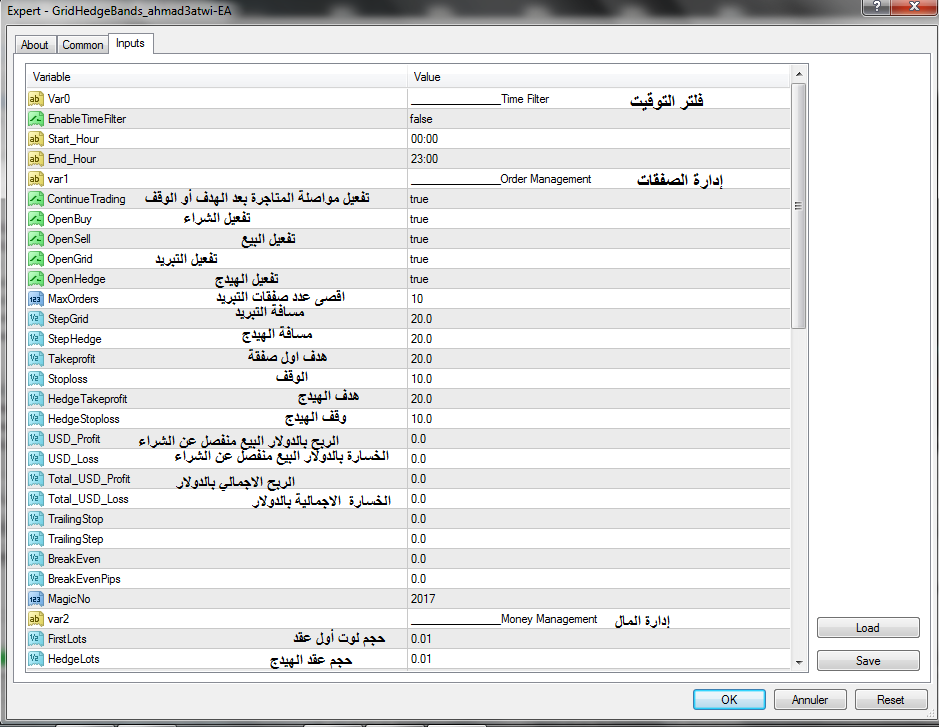
Task: Switch to the About tab
Action: pos(35,45)
